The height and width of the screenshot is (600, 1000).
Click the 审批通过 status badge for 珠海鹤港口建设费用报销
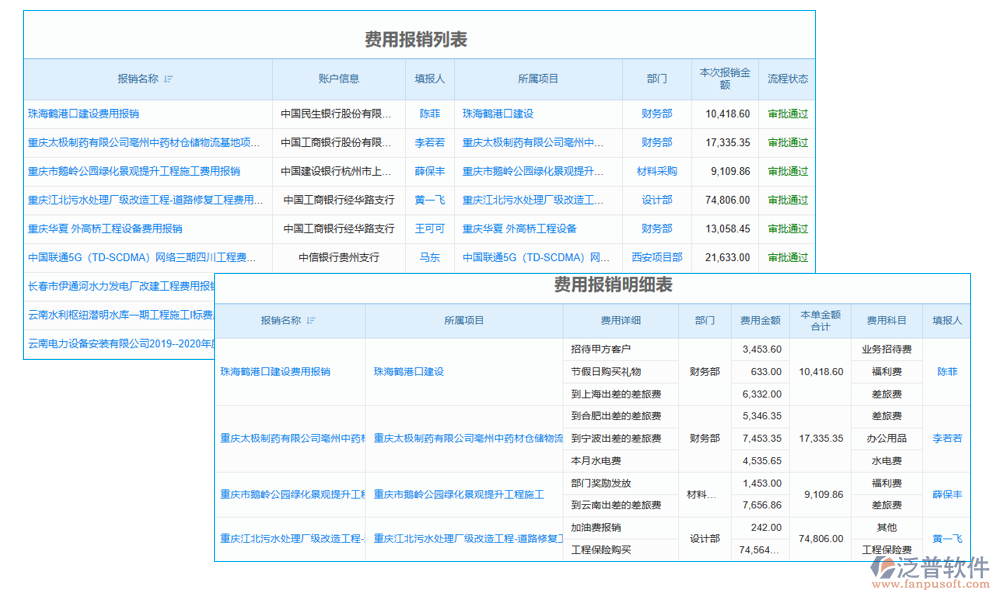coord(787,114)
